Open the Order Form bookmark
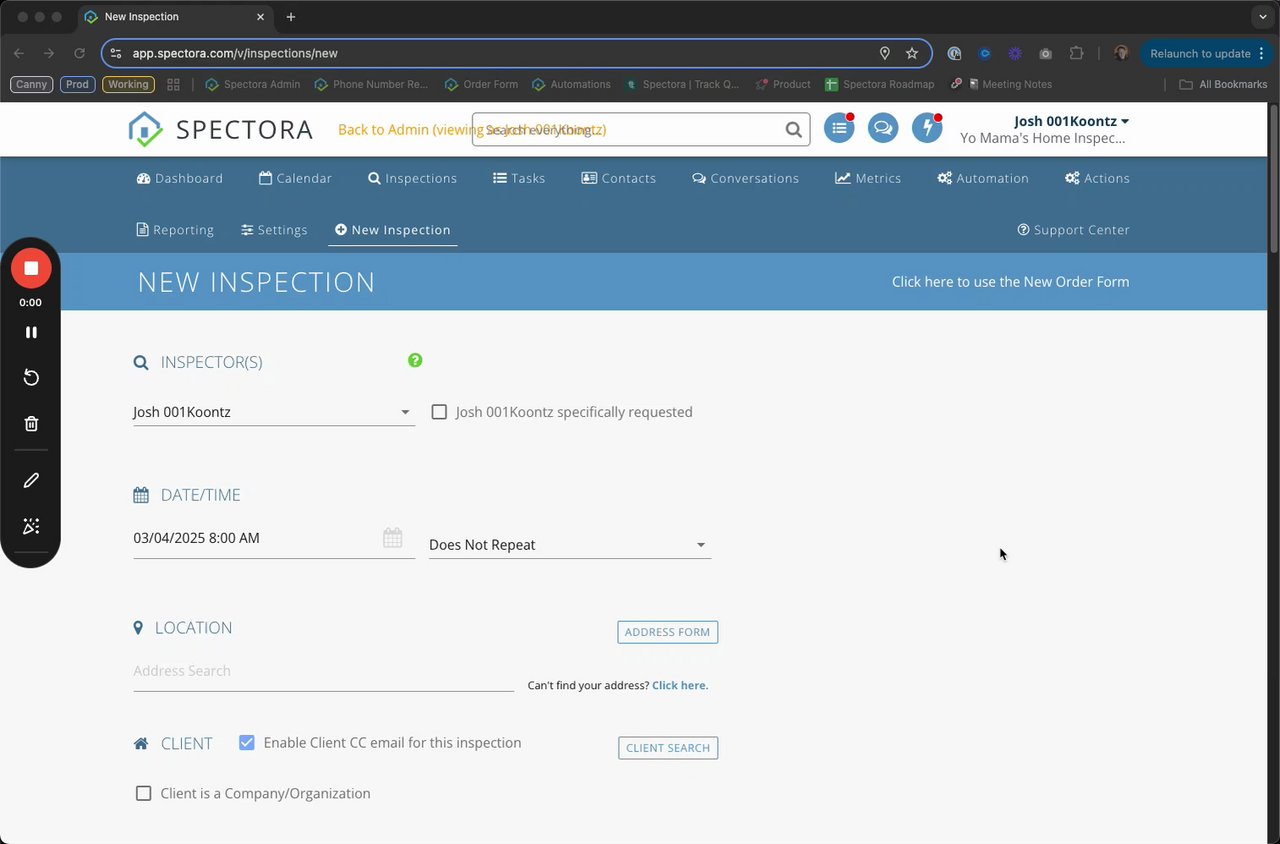 [481, 84]
